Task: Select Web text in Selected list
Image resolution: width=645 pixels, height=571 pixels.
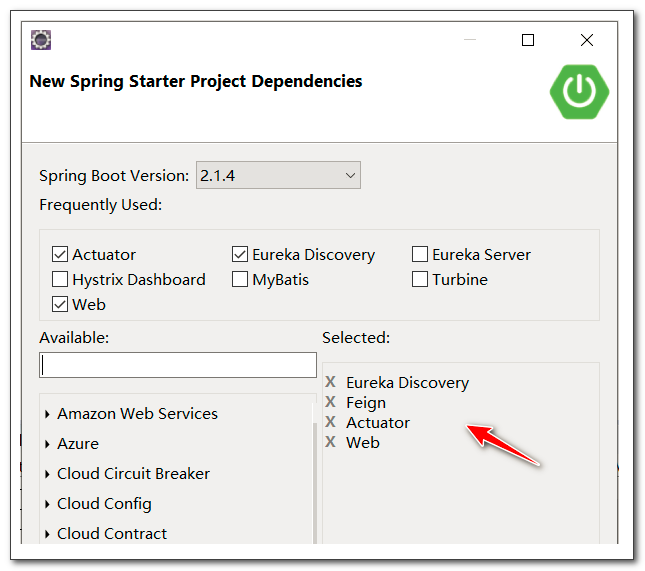Action: point(363,443)
